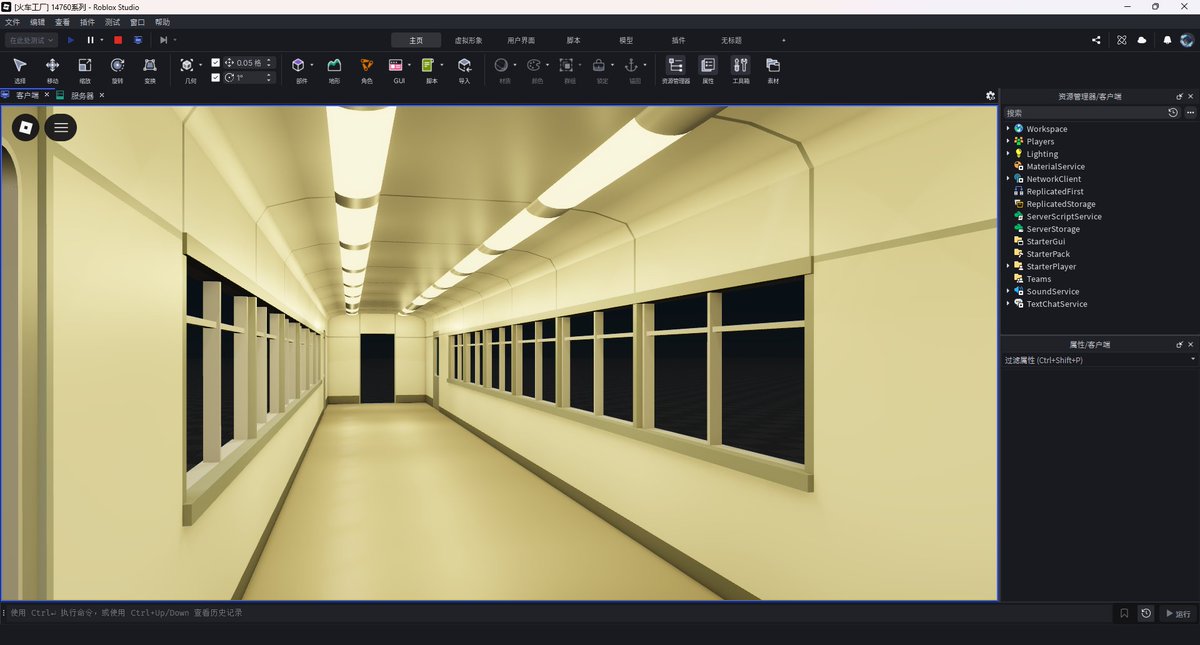
Task: Open the 角色 (Character) tool
Action: [366, 69]
